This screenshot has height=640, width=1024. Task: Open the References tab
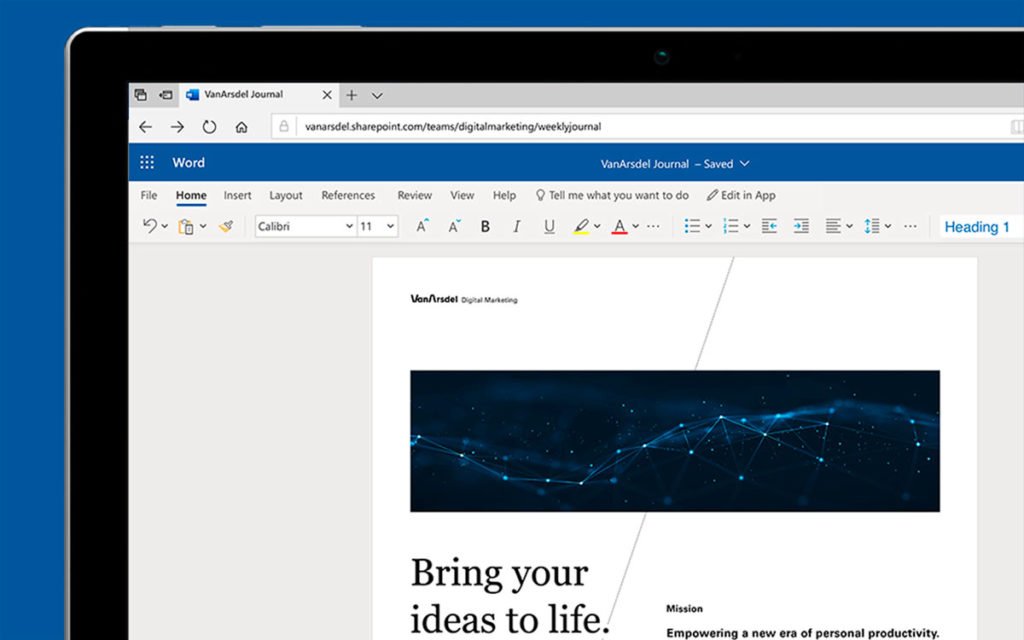point(348,195)
